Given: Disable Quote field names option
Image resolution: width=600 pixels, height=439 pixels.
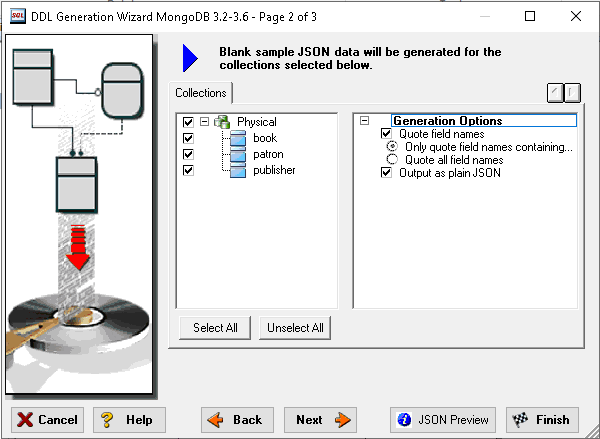Looking at the screenshot, I should 386,134.
